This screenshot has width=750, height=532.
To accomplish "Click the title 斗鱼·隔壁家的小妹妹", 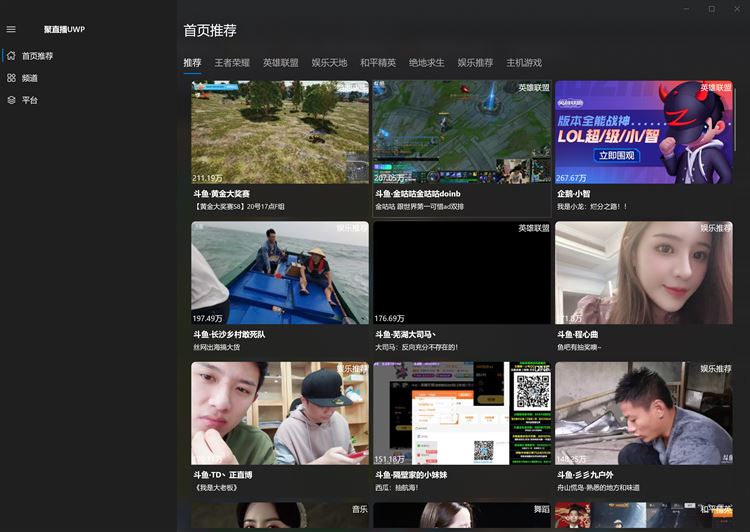I will coord(411,475).
